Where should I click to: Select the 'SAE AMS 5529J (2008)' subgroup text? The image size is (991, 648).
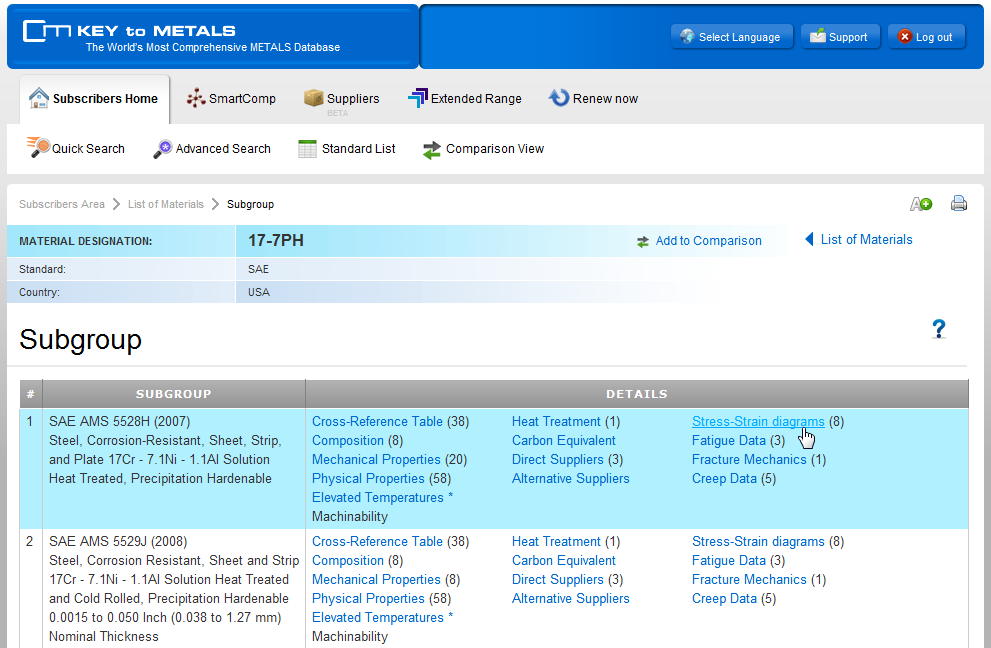pos(118,542)
